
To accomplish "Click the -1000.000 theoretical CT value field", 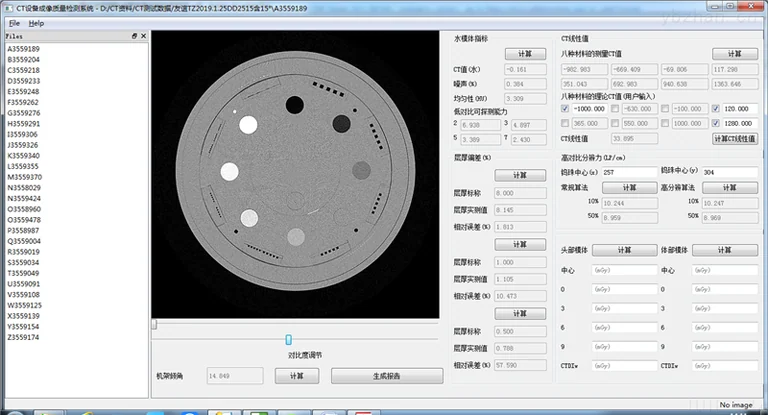I will [x=590, y=109].
